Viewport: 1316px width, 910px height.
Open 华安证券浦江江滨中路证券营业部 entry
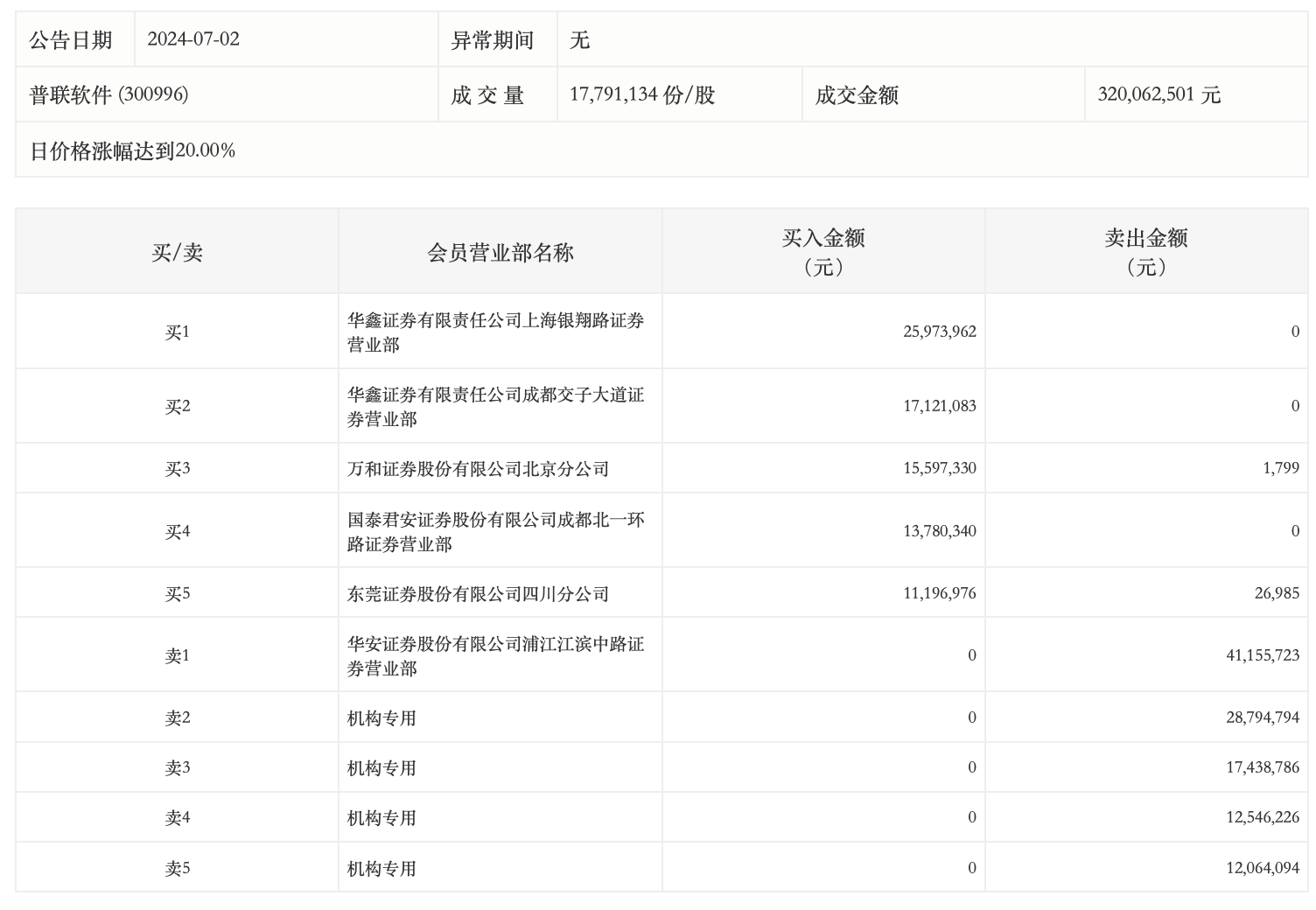pos(495,656)
